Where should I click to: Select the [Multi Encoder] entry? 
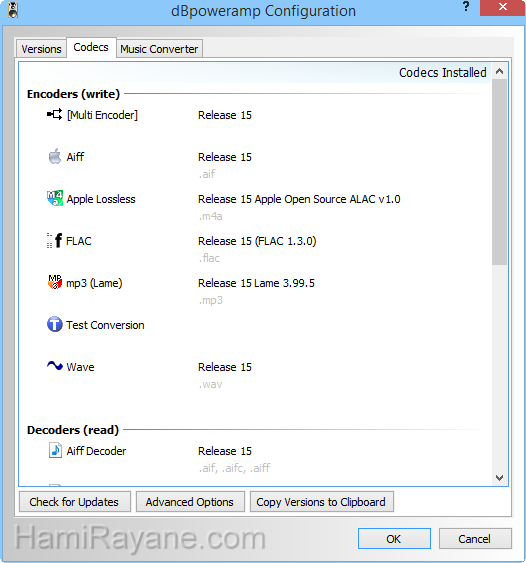click(102, 115)
